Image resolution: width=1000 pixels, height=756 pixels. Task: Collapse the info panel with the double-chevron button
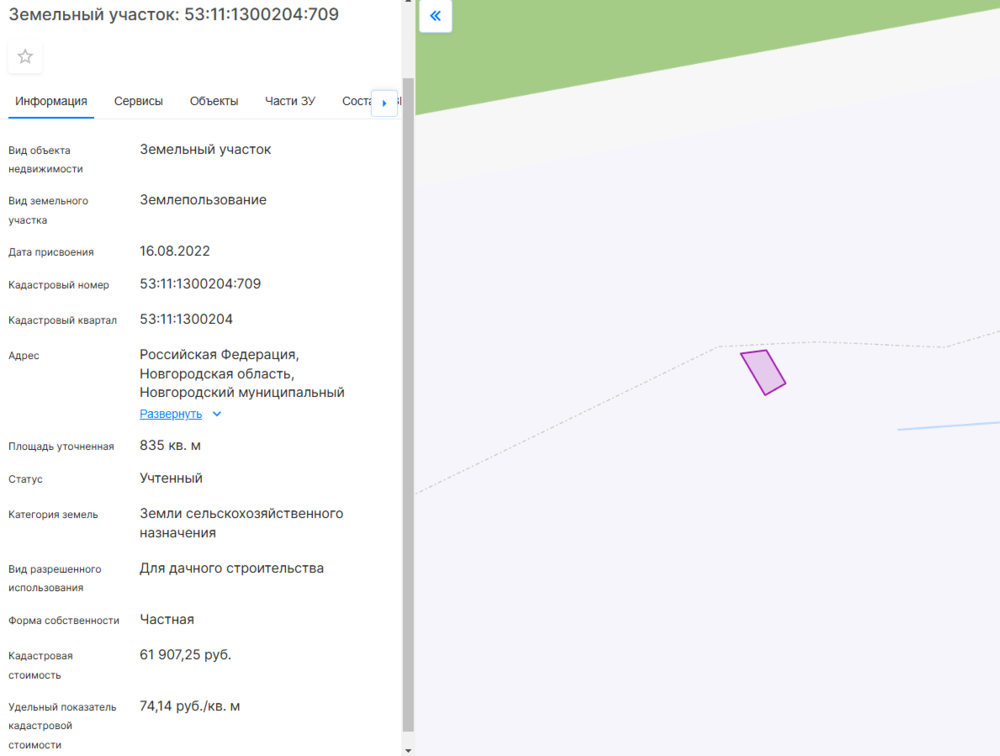(435, 16)
